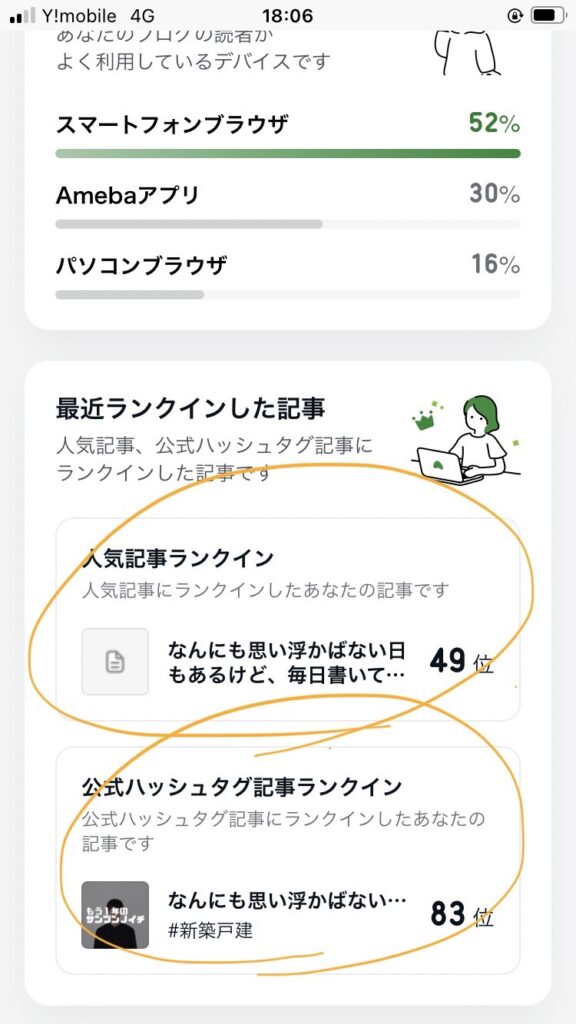Tap the gray Amebaアプリ usage bar
The height and width of the screenshot is (1024, 576).
tap(288, 224)
